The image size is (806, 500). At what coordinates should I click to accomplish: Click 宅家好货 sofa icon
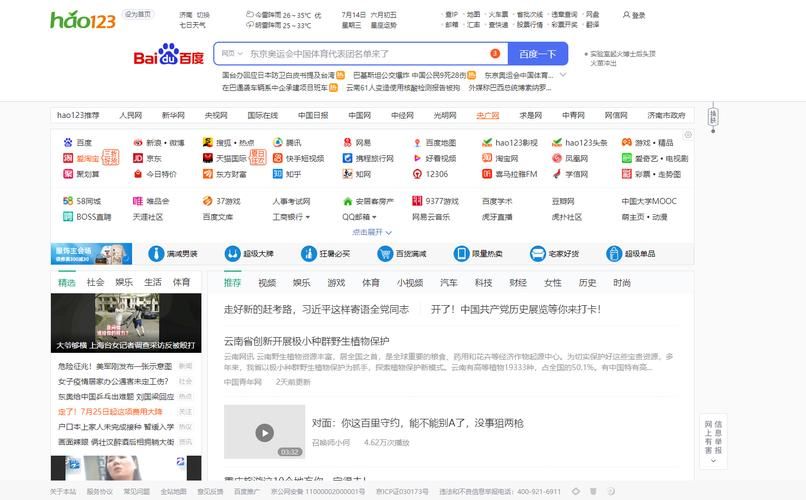point(538,254)
